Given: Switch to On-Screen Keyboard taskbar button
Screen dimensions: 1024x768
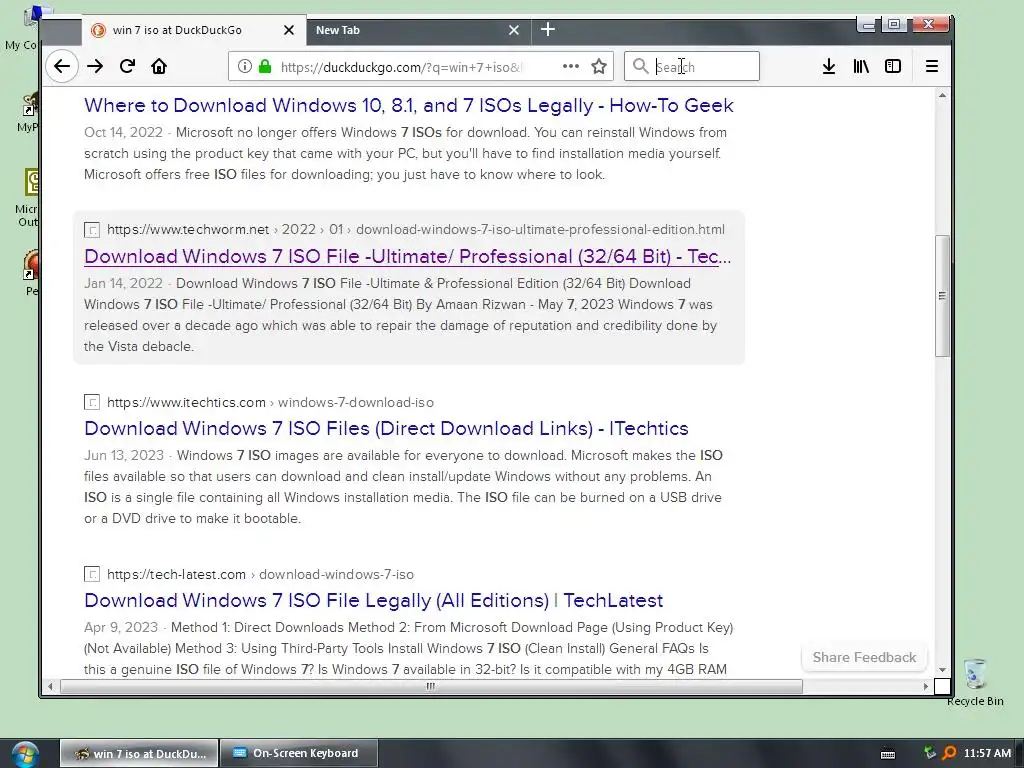Looking at the screenshot, I should click(x=298, y=754).
